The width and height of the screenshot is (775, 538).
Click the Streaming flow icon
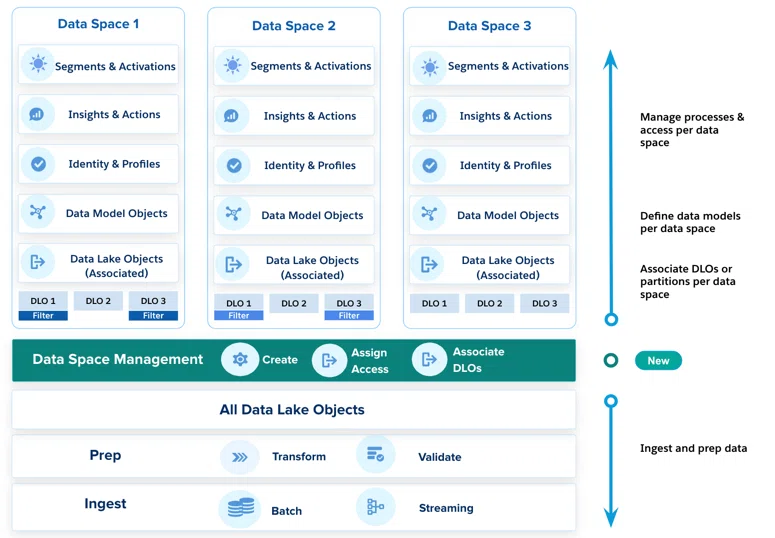tap(376, 507)
